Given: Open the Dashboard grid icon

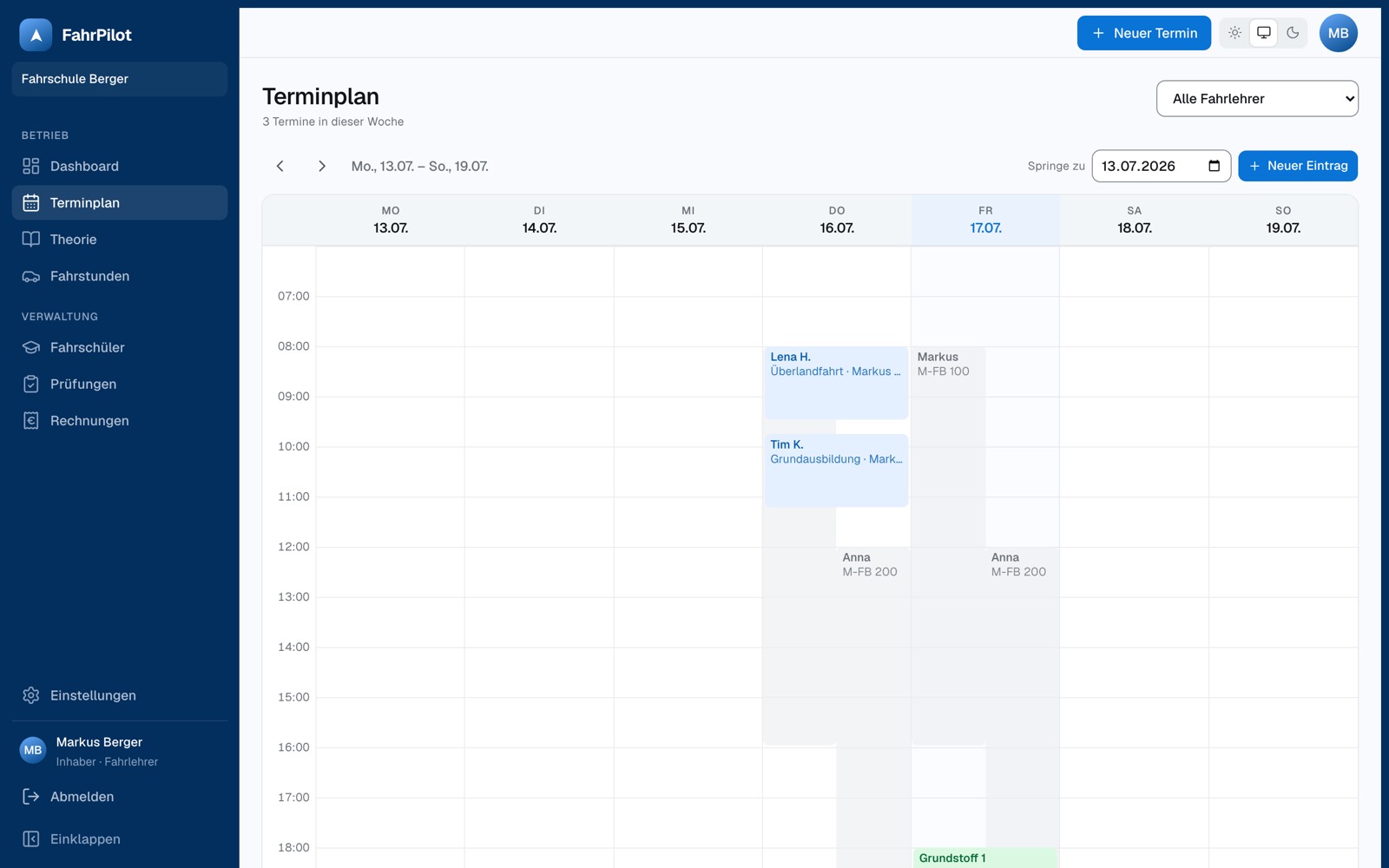Looking at the screenshot, I should coord(31,166).
